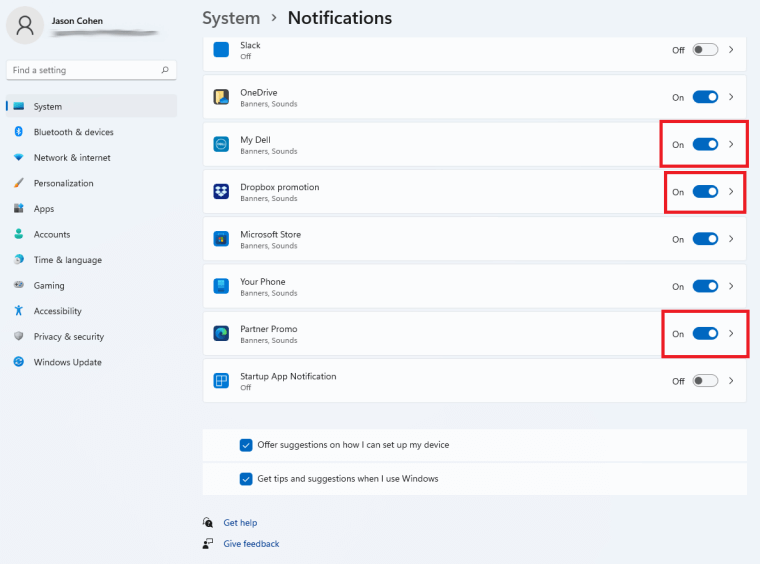
Task: Click the Your Phone app icon
Action: click(221, 286)
